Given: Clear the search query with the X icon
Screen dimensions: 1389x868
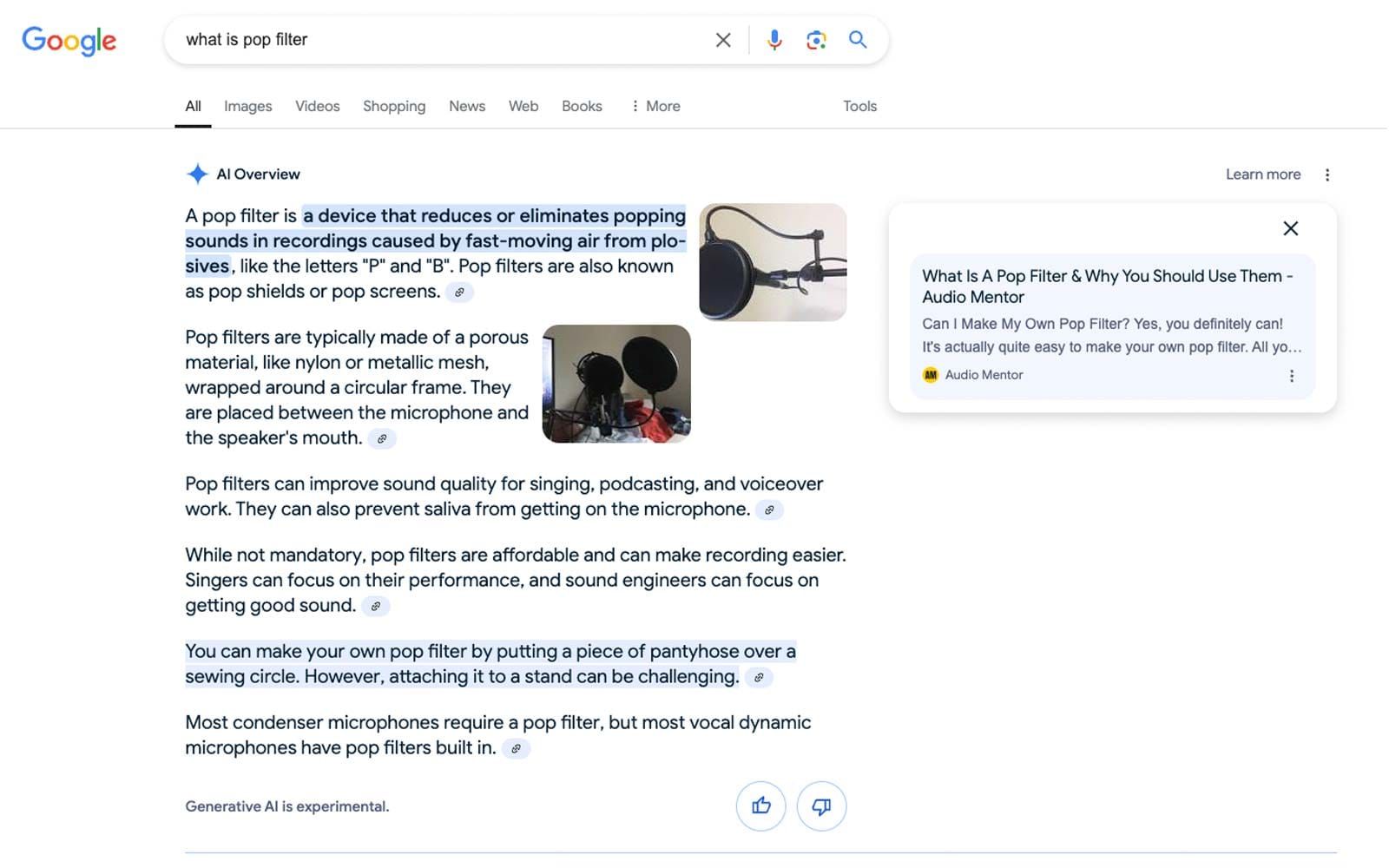Looking at the screenshot, I should [x=722, y=39].
